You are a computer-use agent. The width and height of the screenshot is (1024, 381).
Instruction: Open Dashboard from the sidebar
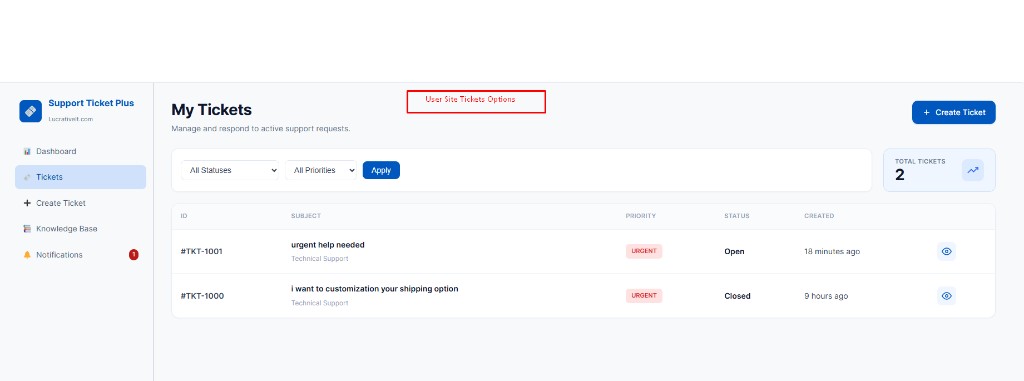pyautogui.click(x=80, y=152)
